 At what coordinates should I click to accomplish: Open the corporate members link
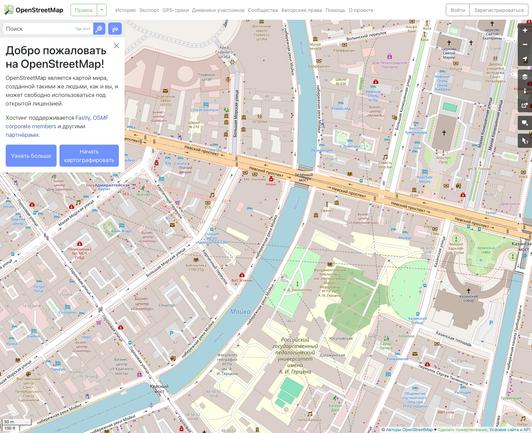point(31,126)
